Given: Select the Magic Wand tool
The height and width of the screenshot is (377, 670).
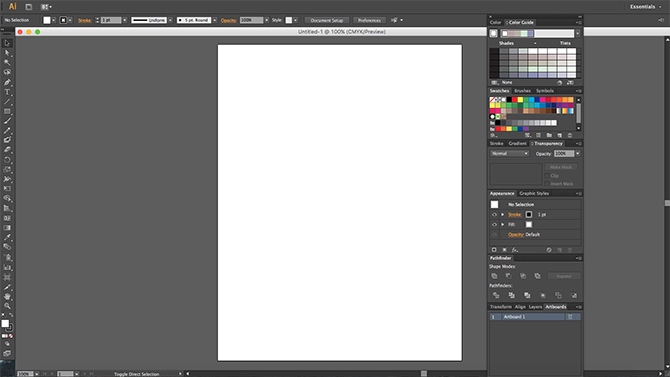Looking at the screenshot, I should (7, 62).
